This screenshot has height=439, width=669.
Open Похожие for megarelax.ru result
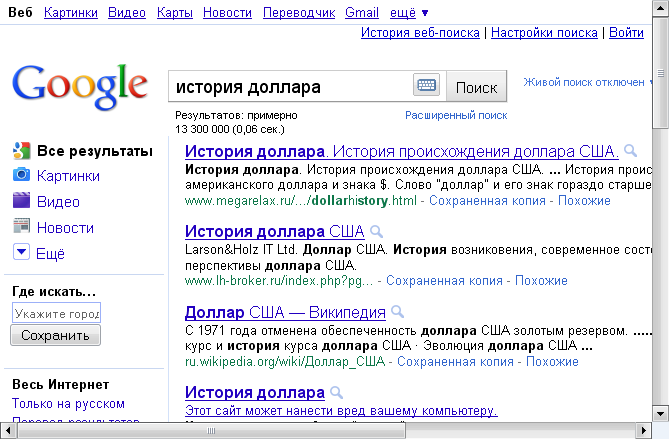tap(585, 201)
